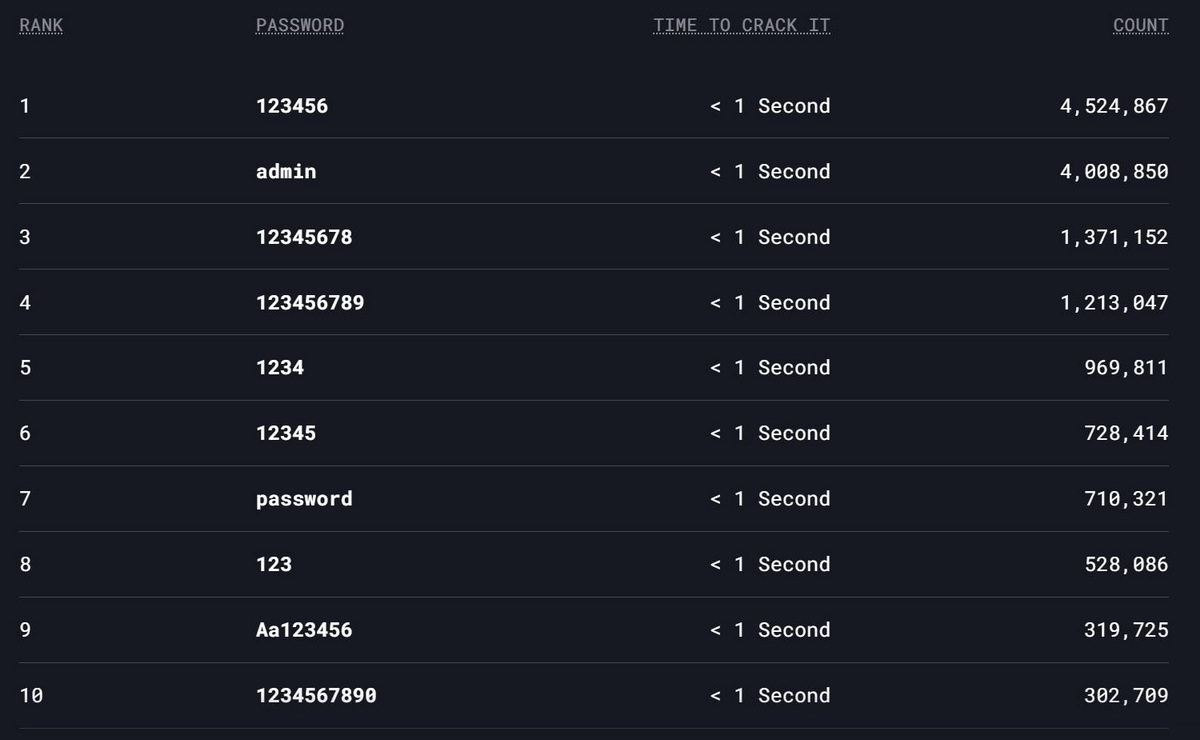Select password 12345678 in rank 3
This screenshot has width=1200, height=740.
click(x=304, y=238)
